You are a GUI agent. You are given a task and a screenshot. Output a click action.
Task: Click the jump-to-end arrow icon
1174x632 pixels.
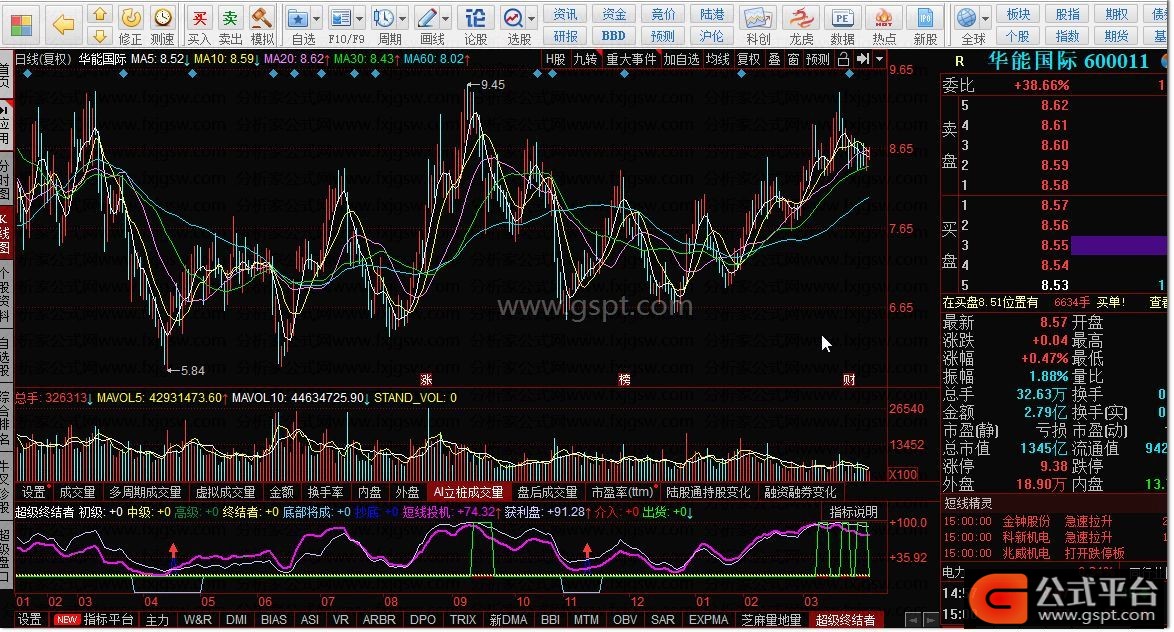tap(863, 59)
